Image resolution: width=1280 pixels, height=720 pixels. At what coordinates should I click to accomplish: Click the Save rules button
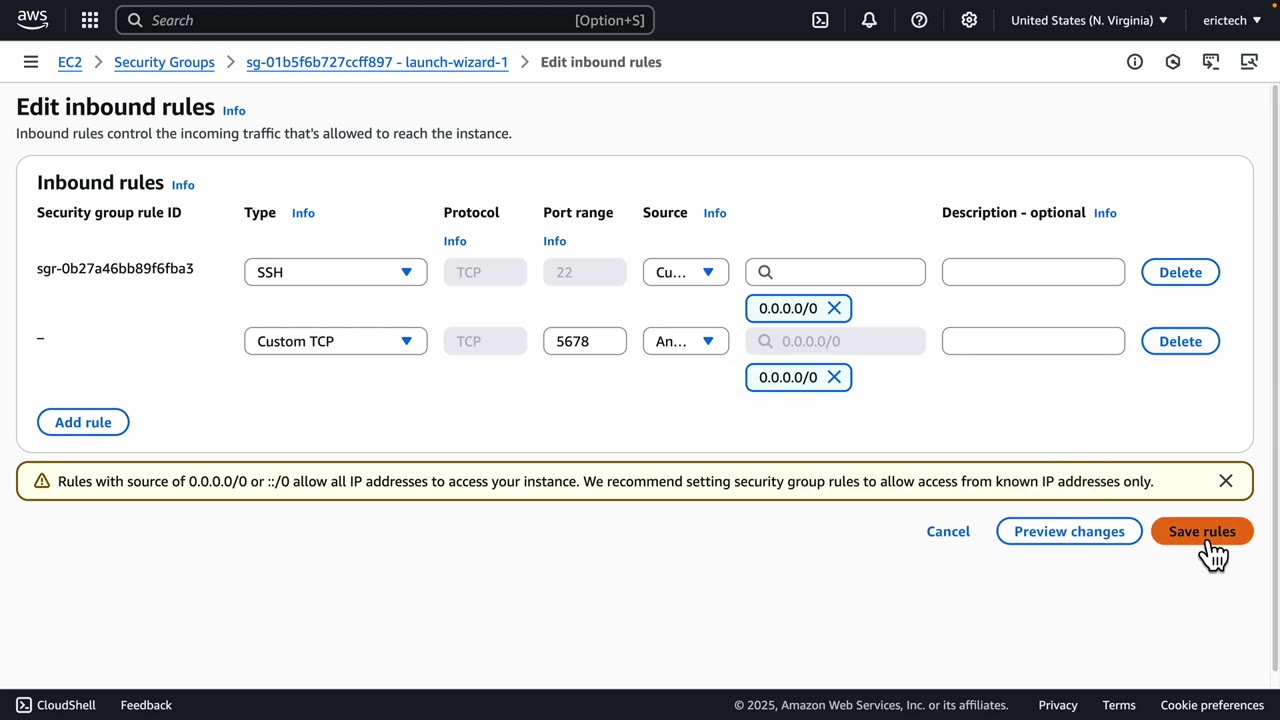[1202, 531]
